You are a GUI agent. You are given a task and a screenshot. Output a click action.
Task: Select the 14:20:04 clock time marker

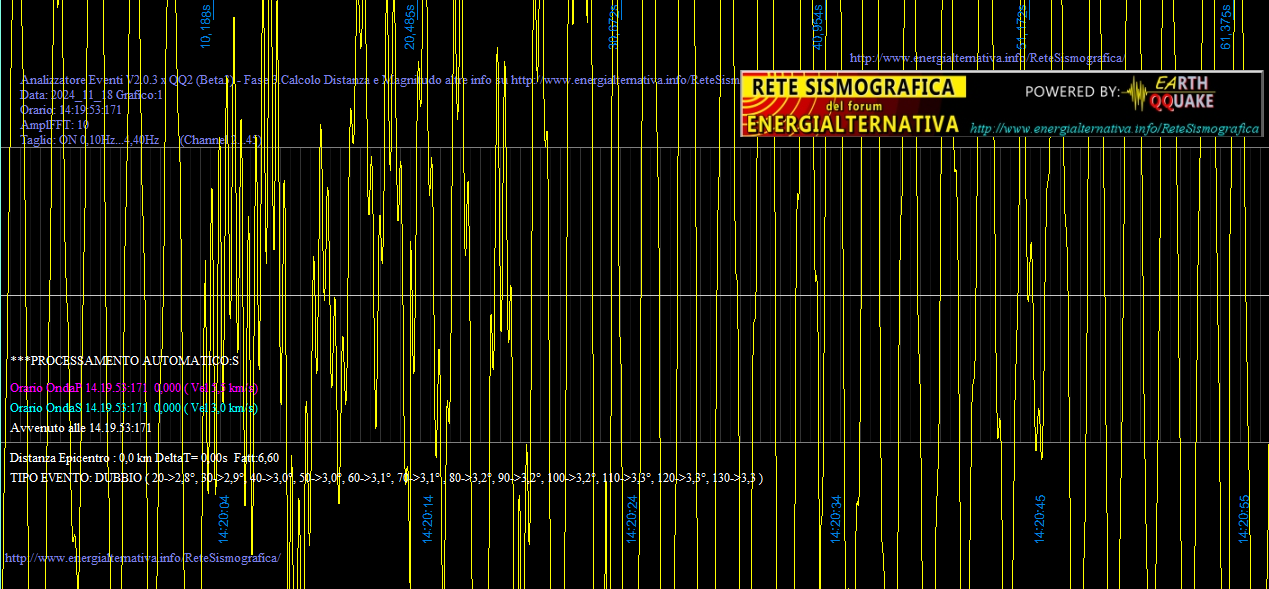click(224, 519)
